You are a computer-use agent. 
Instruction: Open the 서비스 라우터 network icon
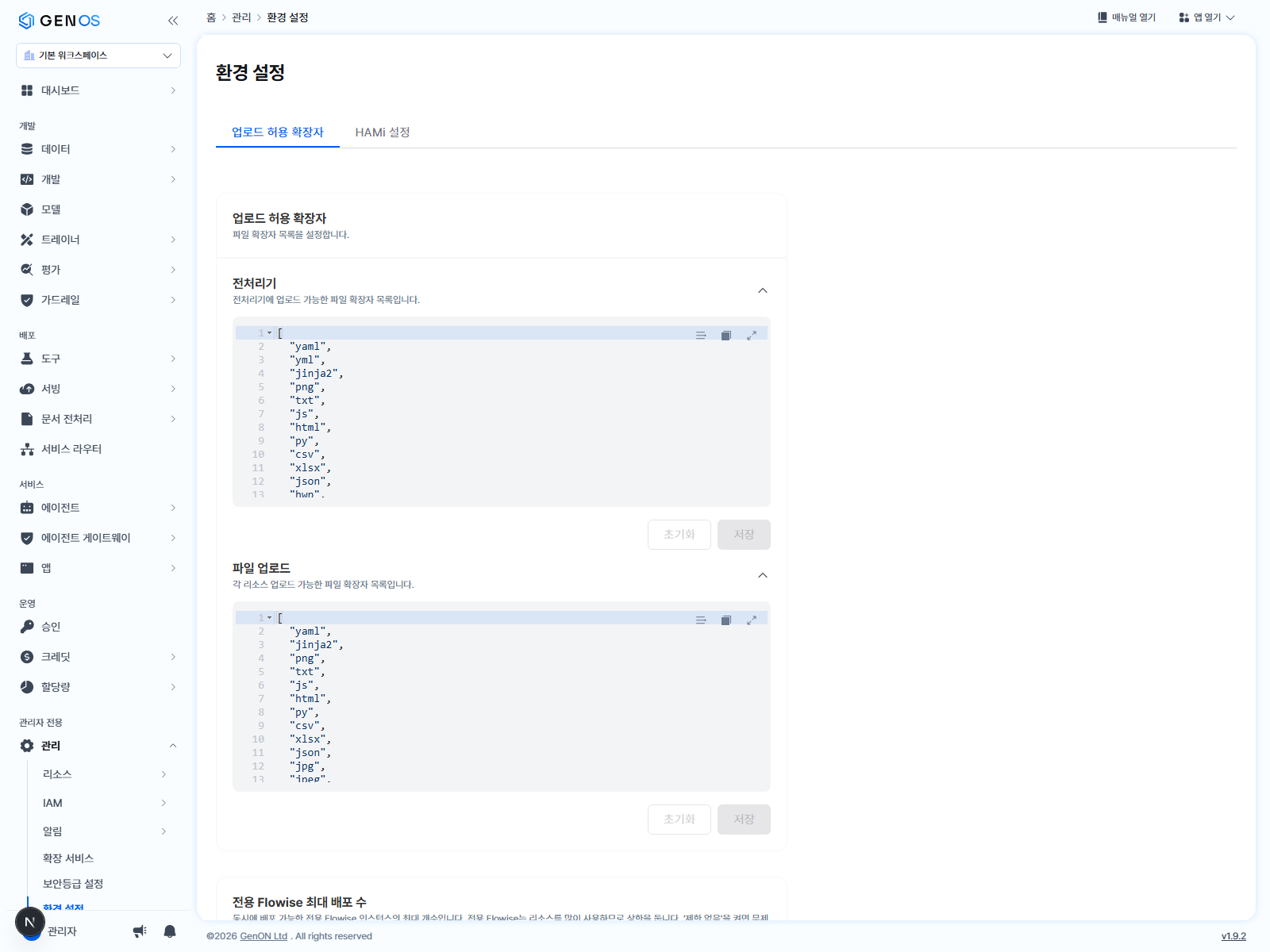tap(27, 449)
